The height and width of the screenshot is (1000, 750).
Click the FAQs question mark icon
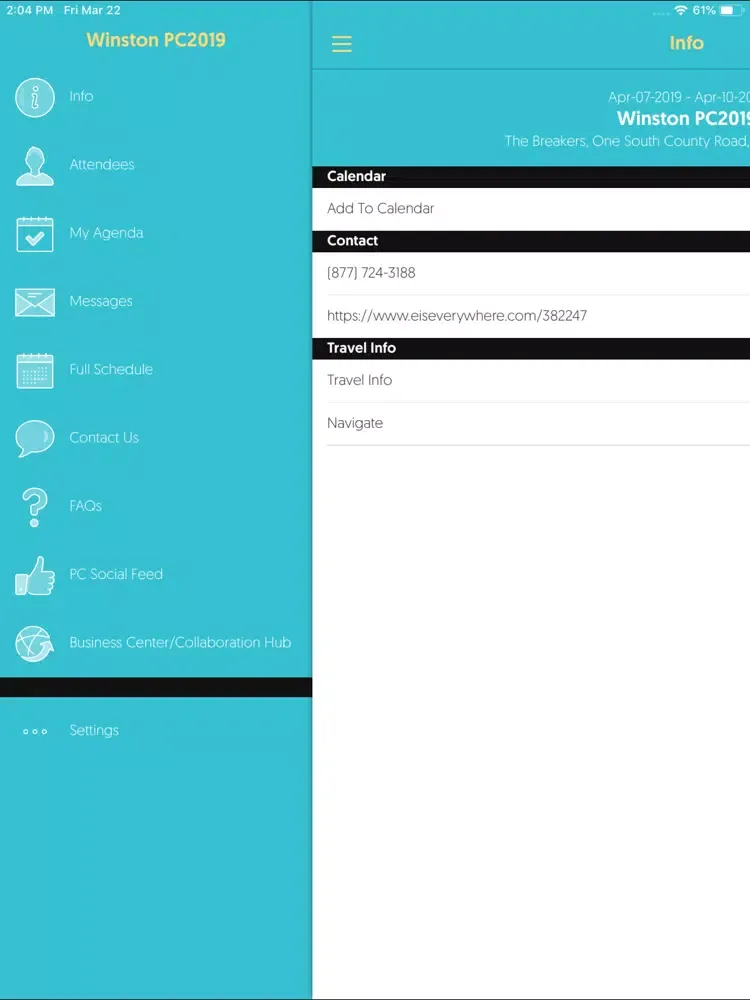[x=34, y=507]
